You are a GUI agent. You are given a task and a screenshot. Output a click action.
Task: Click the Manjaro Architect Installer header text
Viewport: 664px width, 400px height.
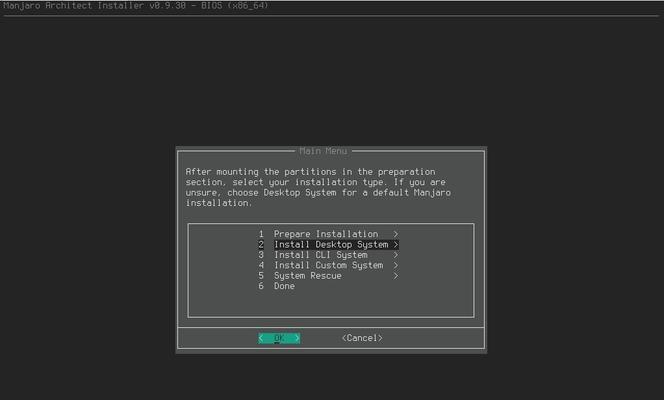click(136, 6)
